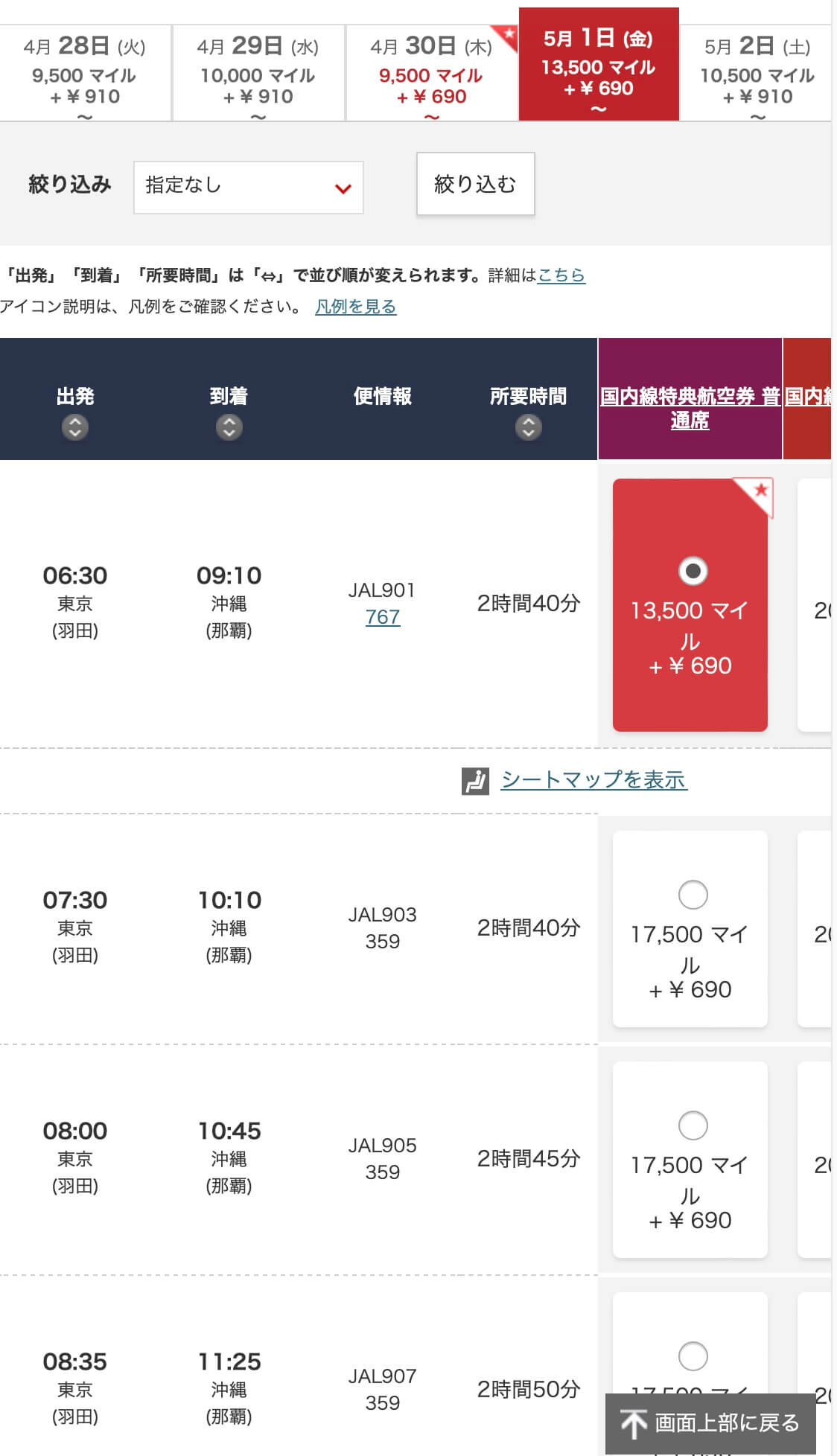Switch to the 4月30日 (木) date tab
This screenshot has width=837, height=1456.
pos(431,72)
